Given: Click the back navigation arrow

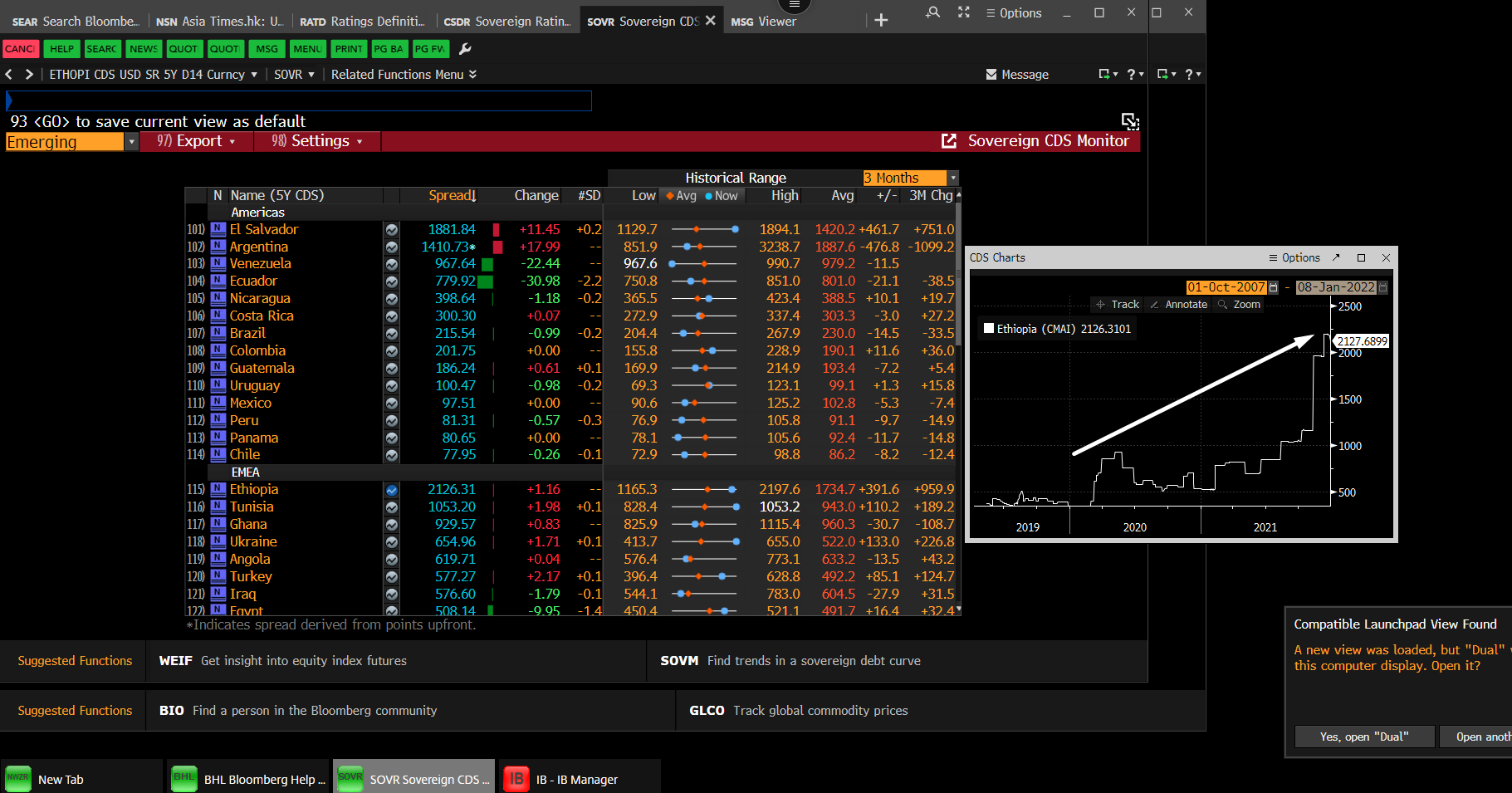Looking at the screenshot, I should pos(9,75).
